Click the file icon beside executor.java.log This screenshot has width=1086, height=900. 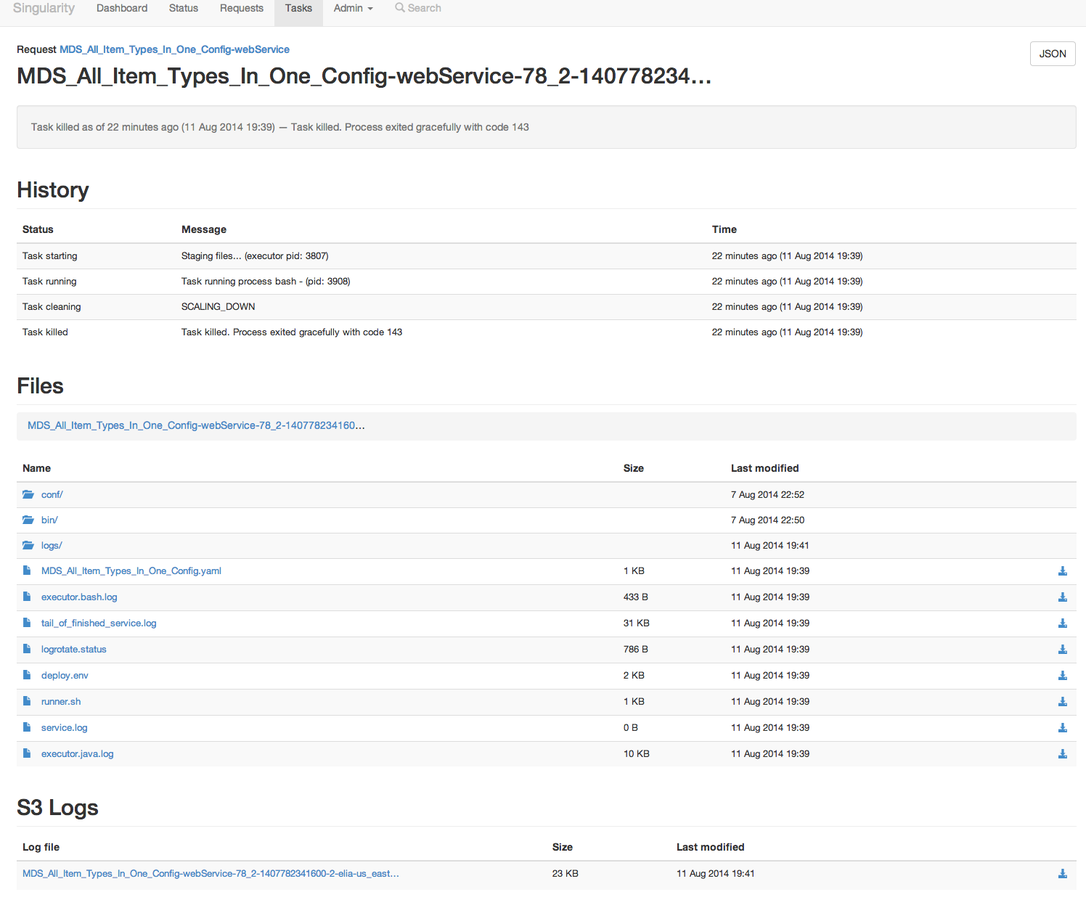pos(27,753)
